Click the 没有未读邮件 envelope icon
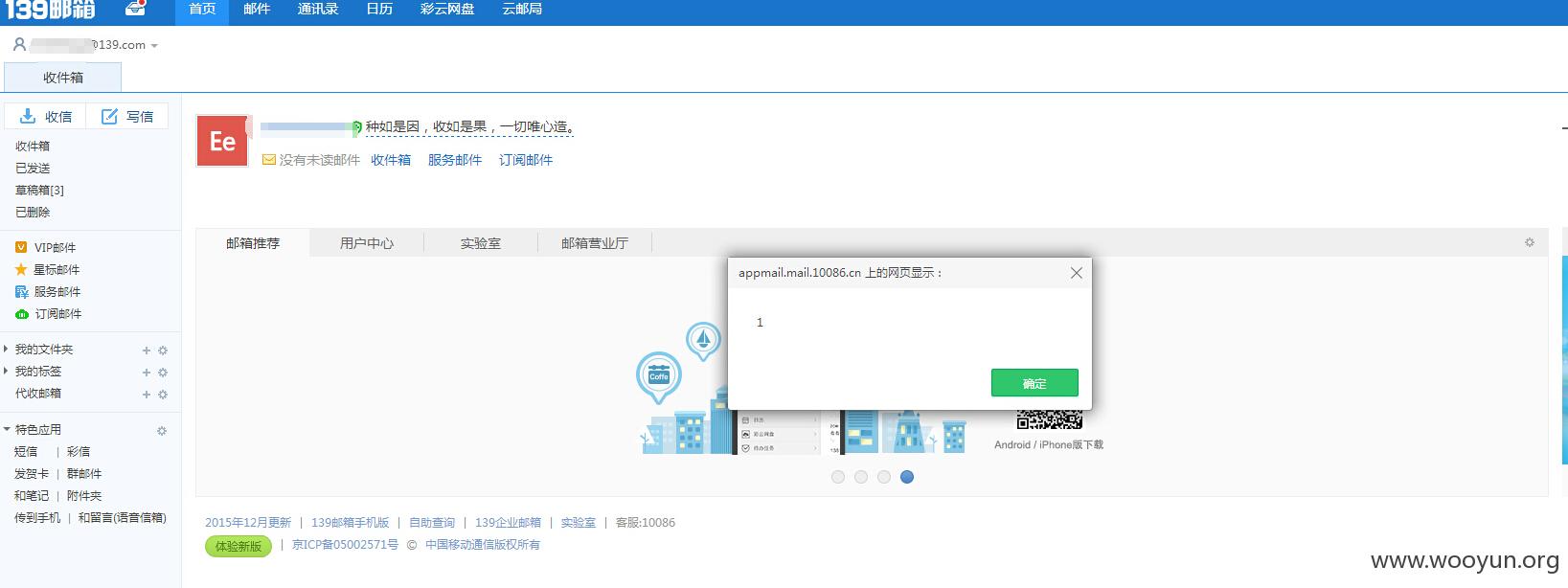Viewport: 1568px width, 588px height. pyautogui.click(x=269, y=160)
